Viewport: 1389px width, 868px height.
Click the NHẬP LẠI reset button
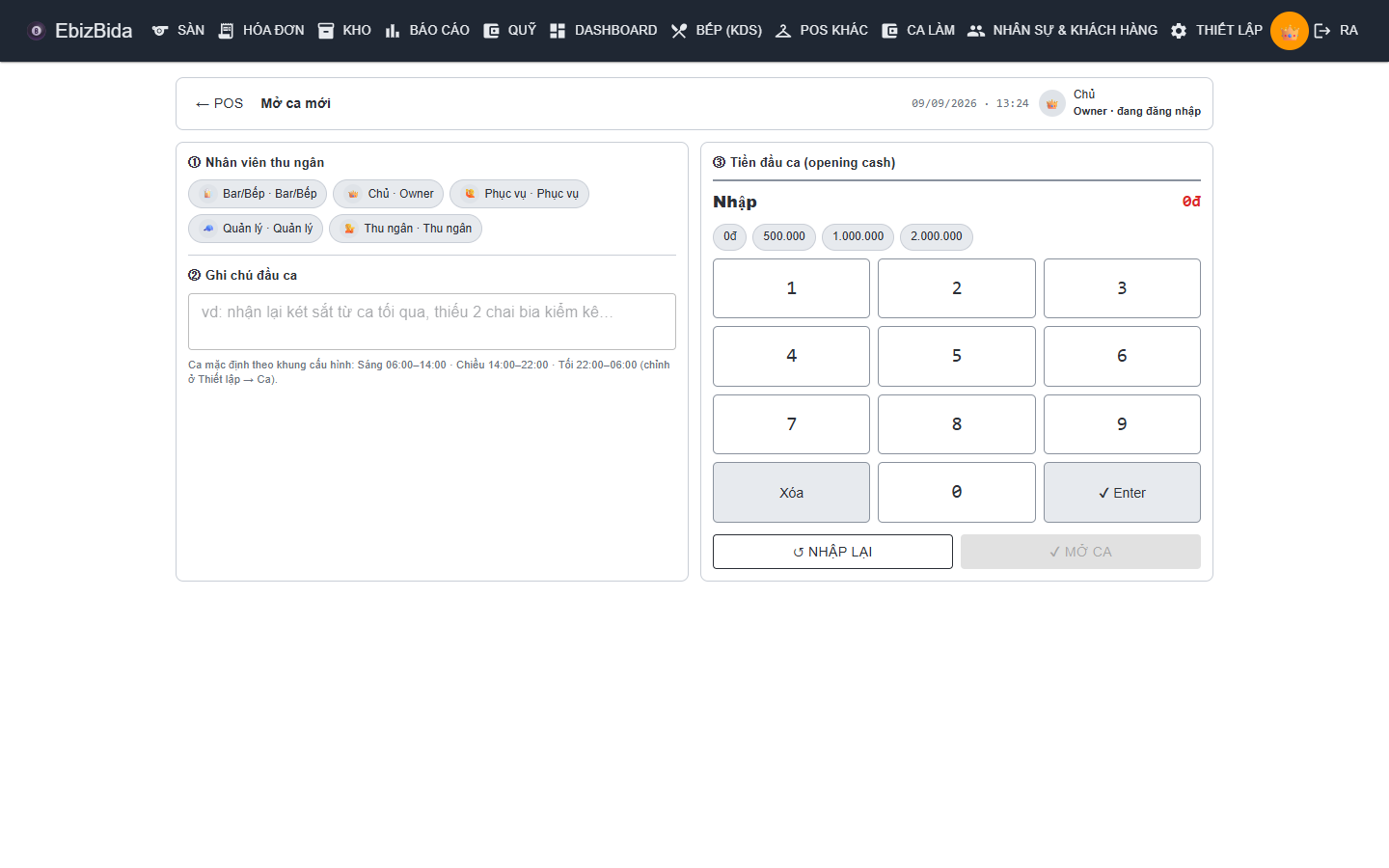point(832,552)
